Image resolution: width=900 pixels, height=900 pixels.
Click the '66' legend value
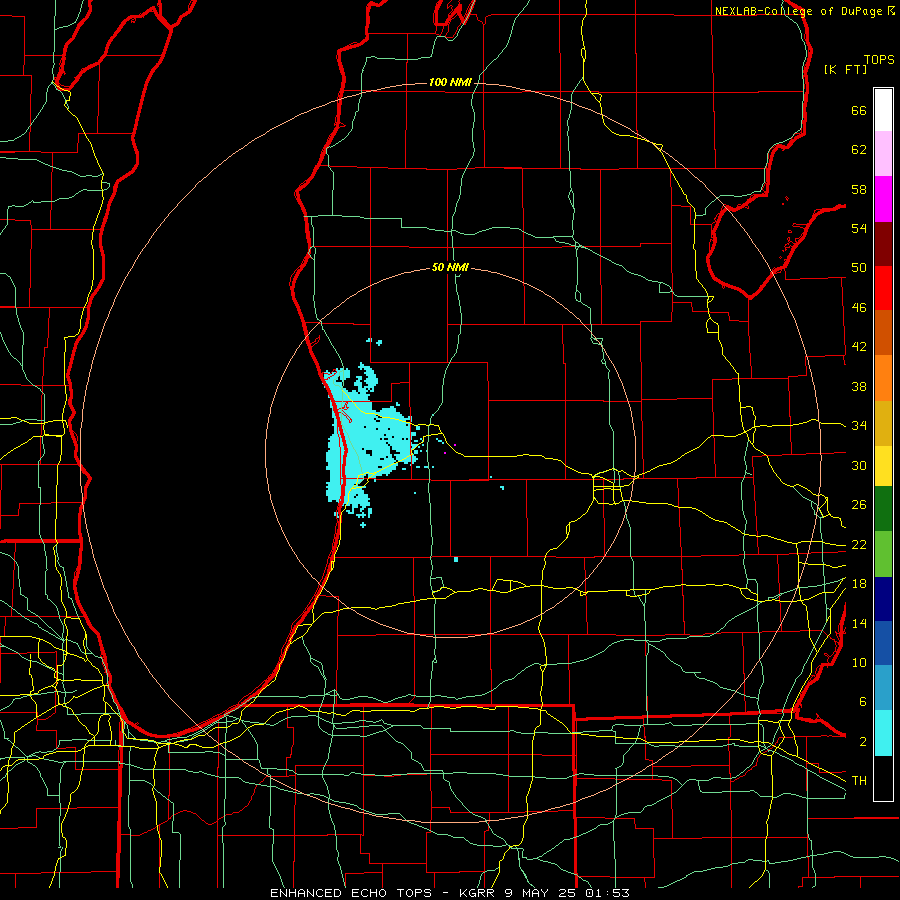pyautogui.click(x=859, y=110)
